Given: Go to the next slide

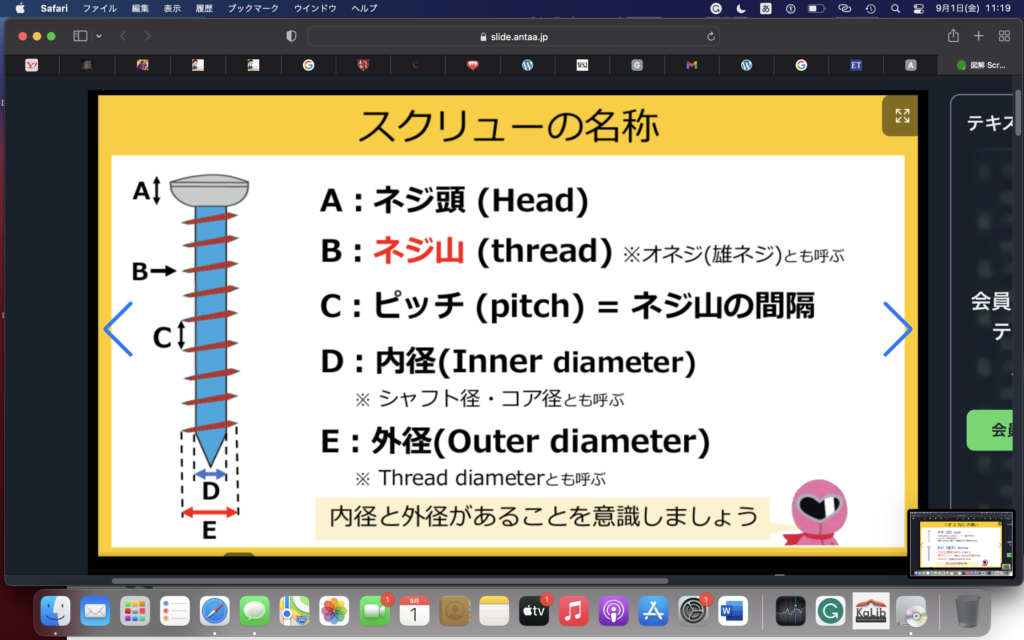Looking at the screenshot, I should tap(896, 328).
